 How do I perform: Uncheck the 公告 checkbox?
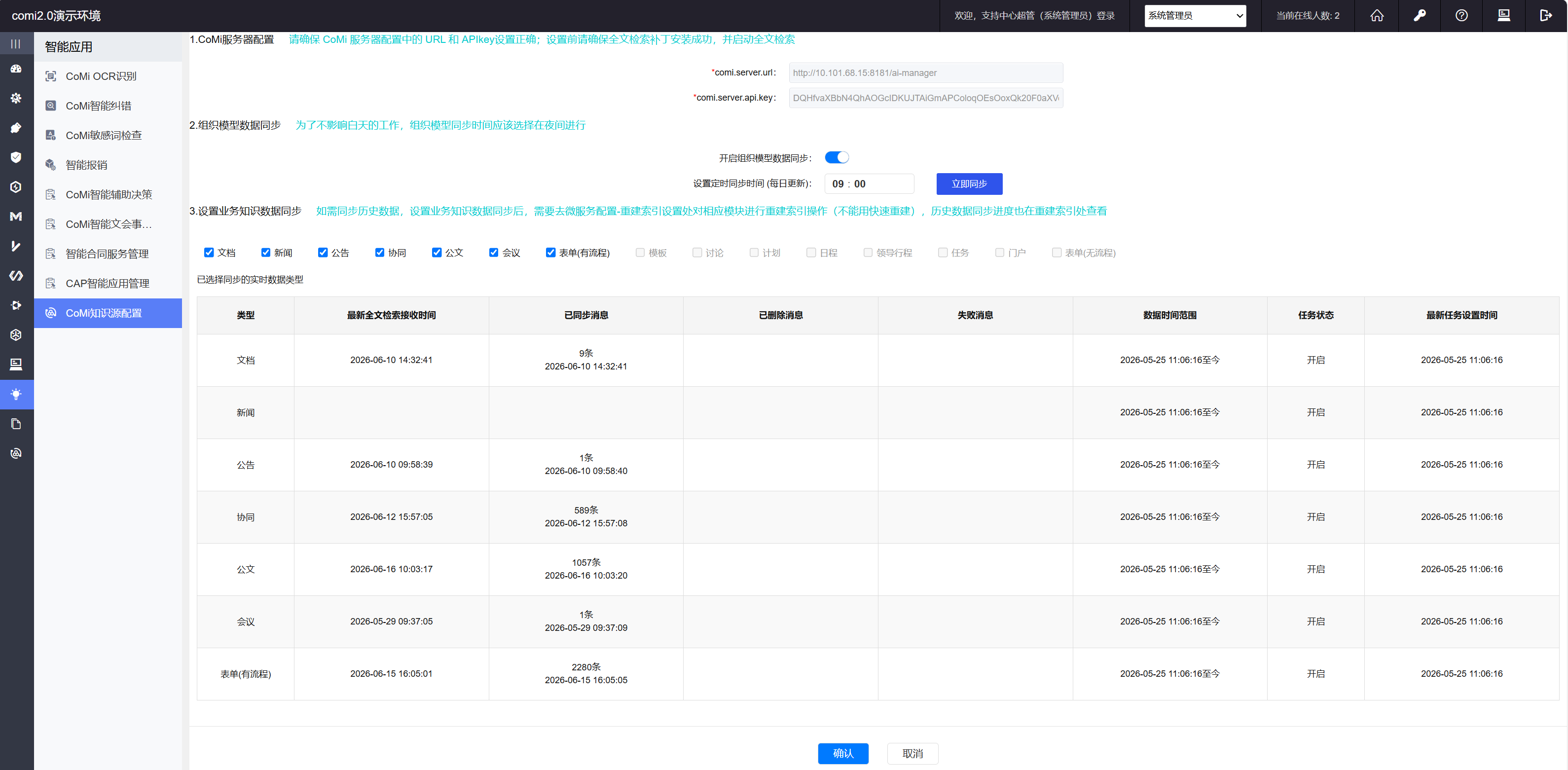tap(323, 252)
